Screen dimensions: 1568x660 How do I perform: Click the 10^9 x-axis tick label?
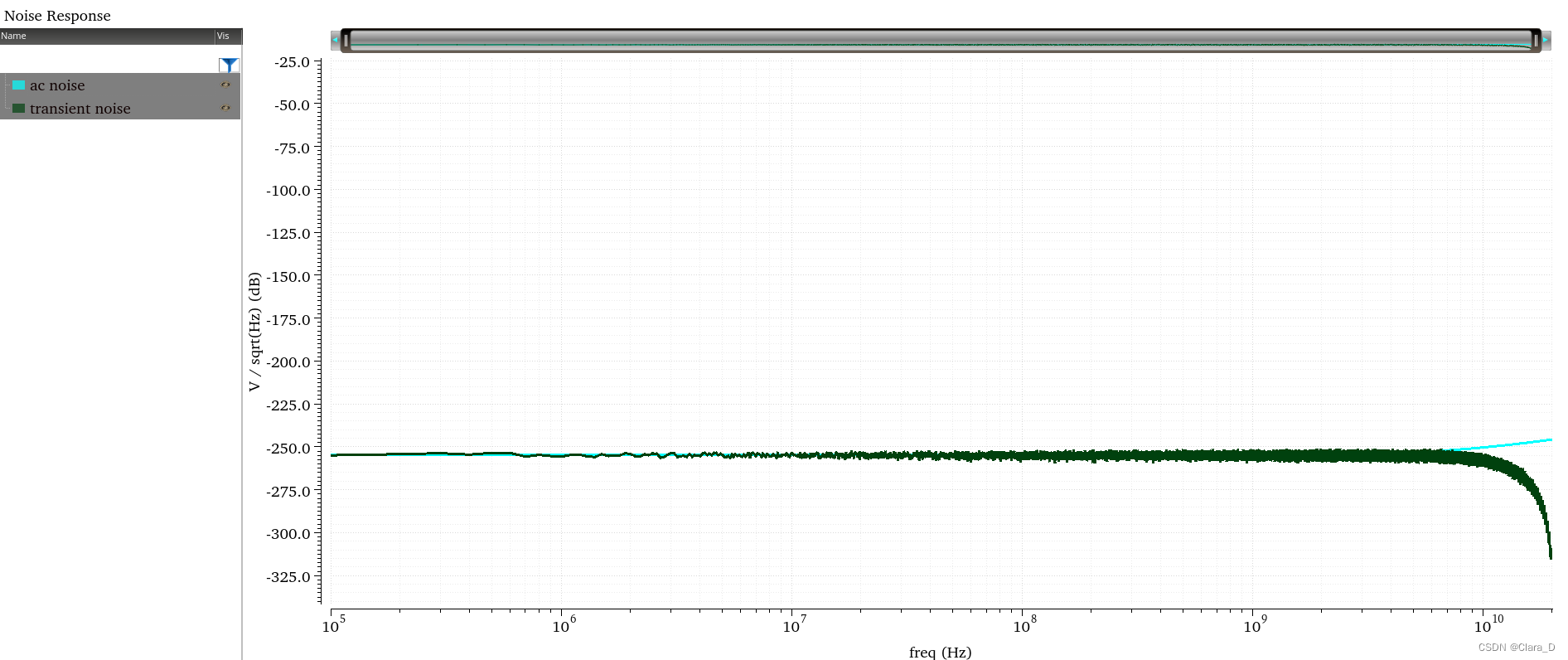1256,625
